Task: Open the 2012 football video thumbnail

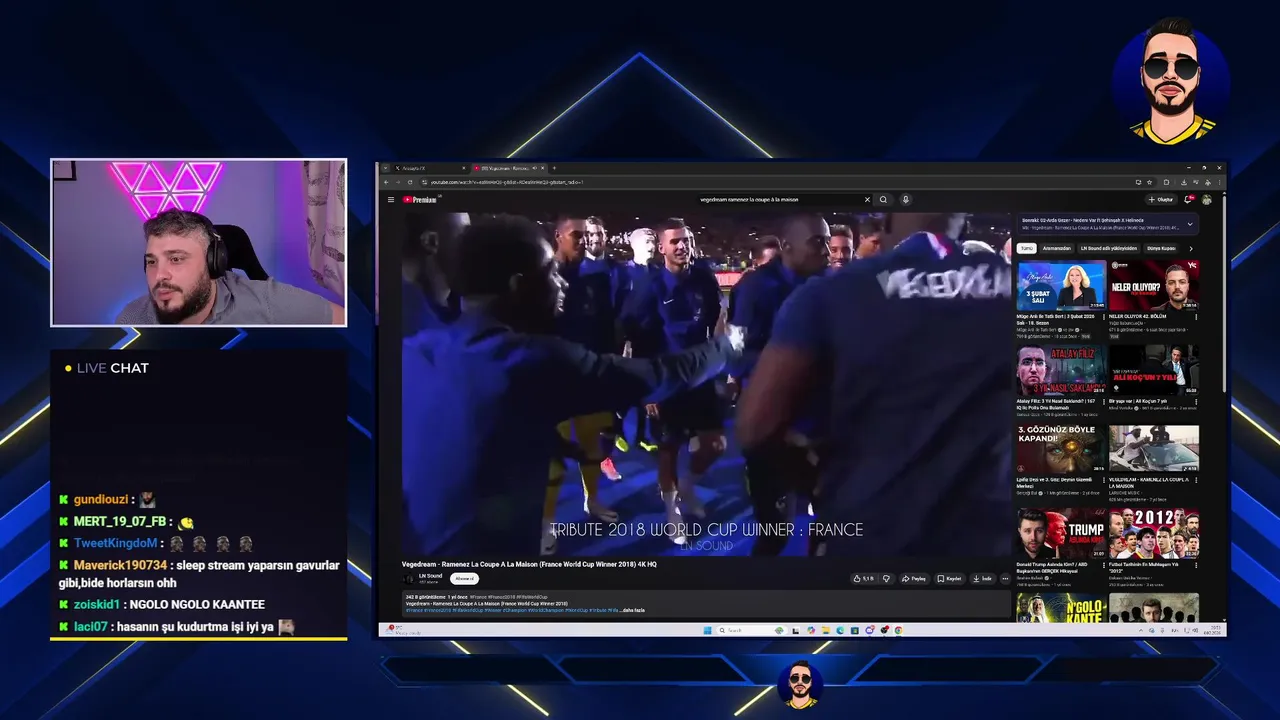Action: pyautogui.click(x=1153, y=533)
